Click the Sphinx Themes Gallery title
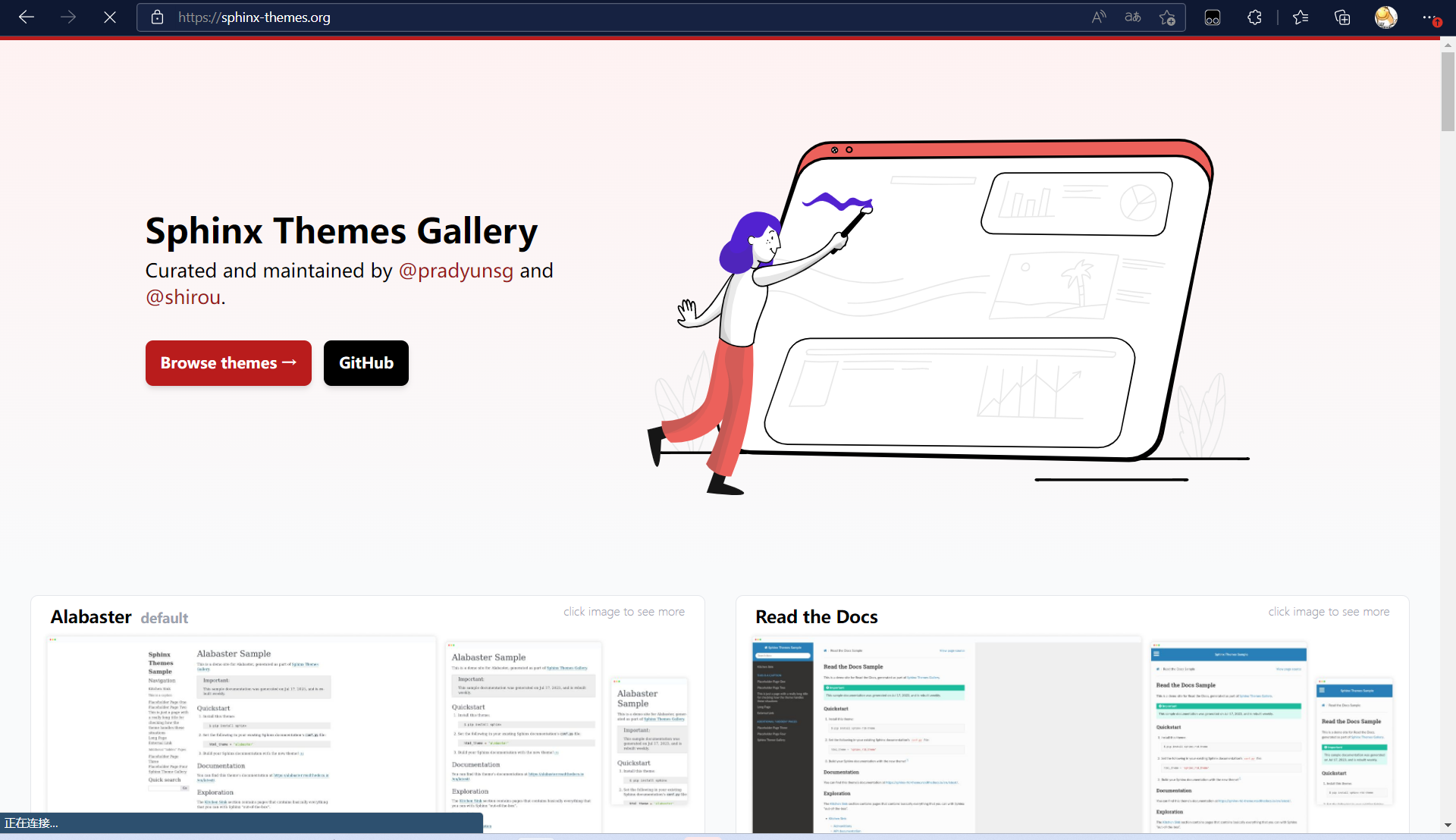1456x840 pixels. coord(341,231)
